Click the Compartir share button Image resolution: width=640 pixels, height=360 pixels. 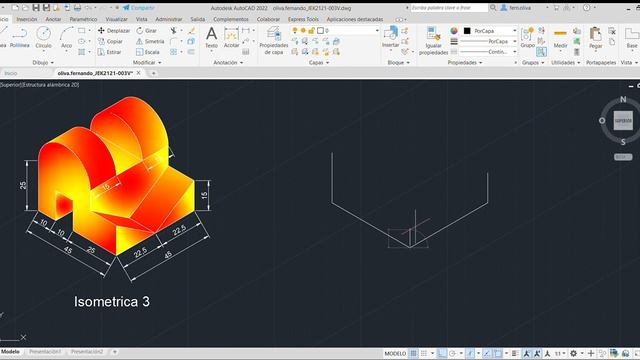pyautogui.click(x=139, y=8)
